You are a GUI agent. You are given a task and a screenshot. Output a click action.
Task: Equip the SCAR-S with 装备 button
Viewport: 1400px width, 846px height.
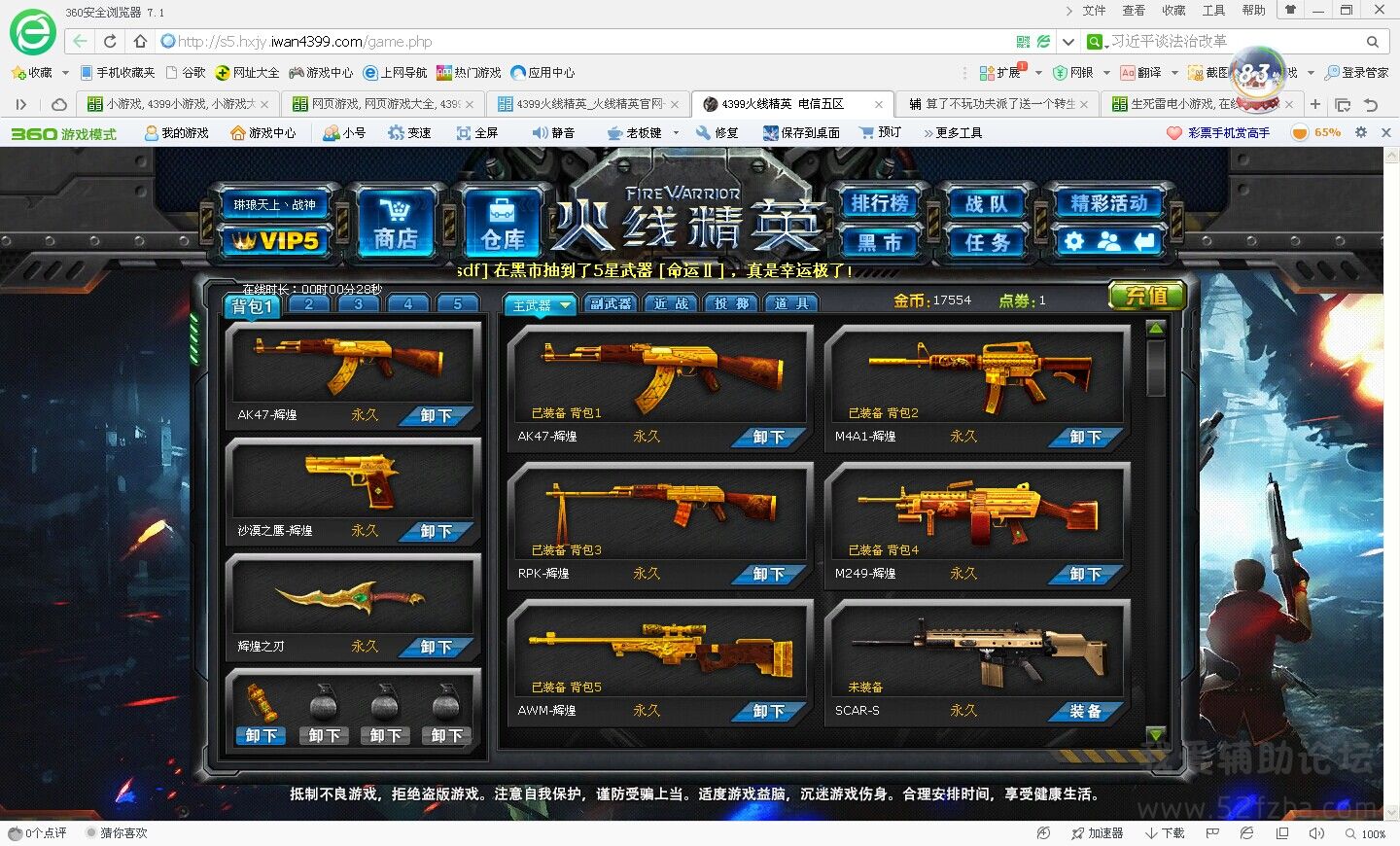click(x=1085, y=712)
